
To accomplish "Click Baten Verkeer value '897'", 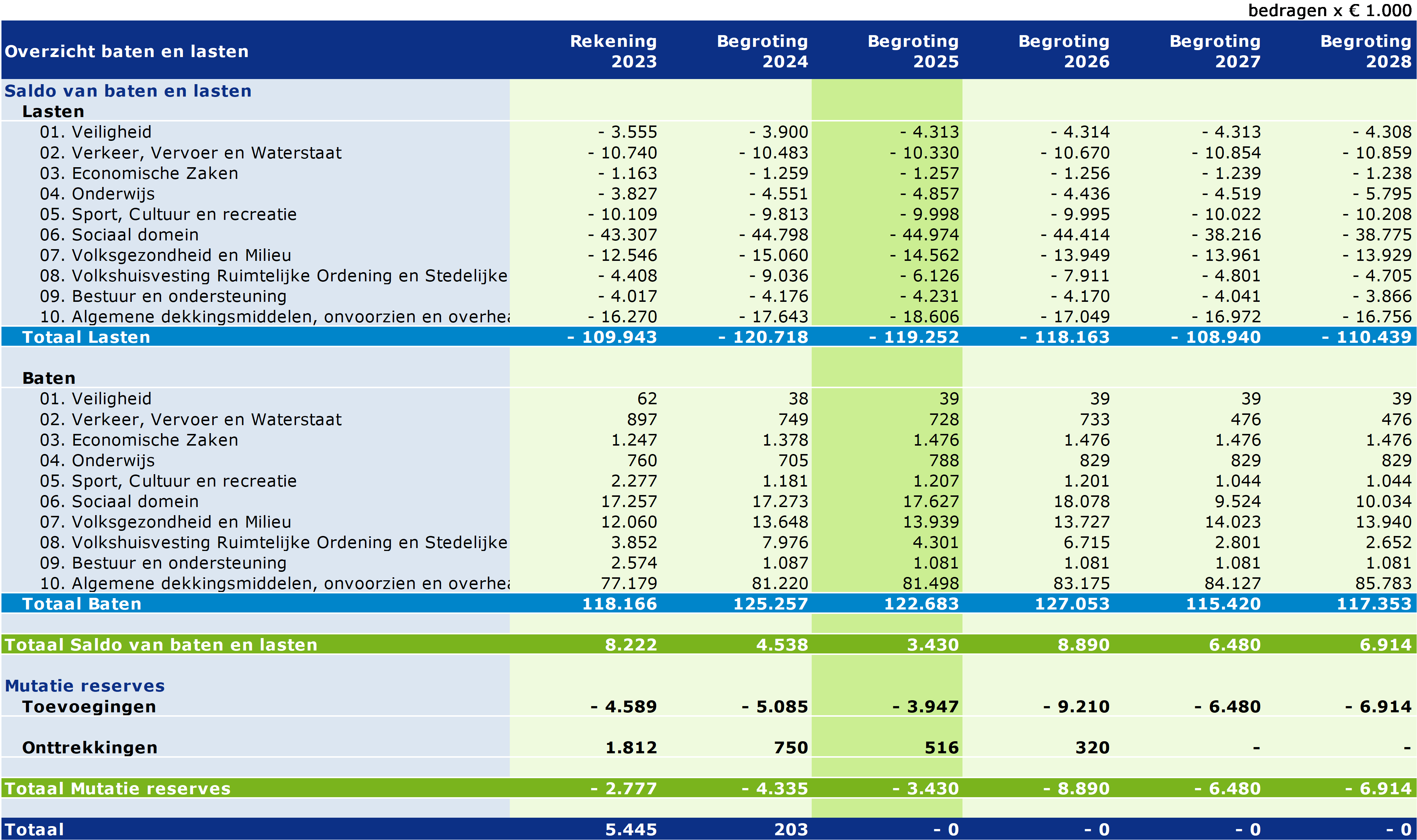I will pyautogui.click(x=642, y=419).
